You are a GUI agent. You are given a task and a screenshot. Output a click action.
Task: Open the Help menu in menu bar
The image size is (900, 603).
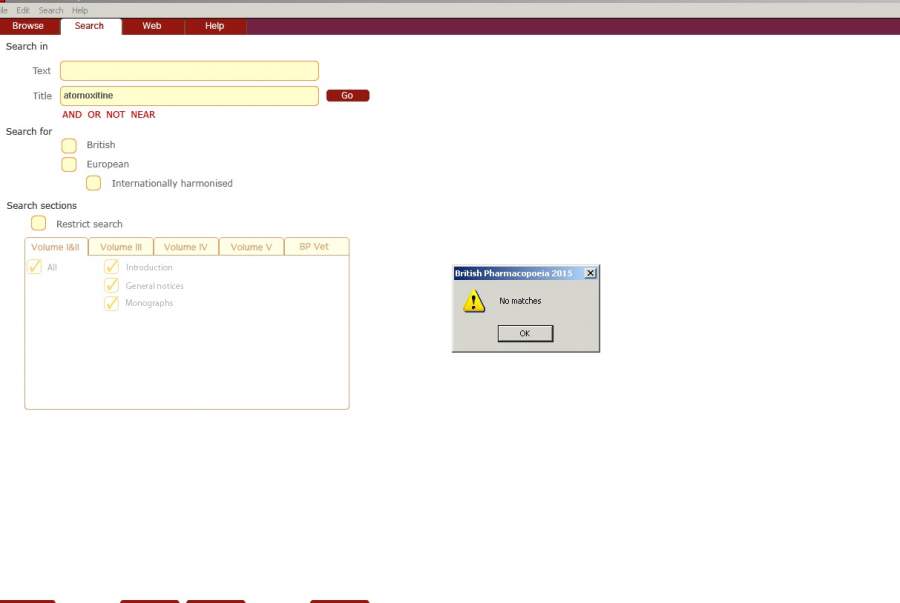pos(80,10)
